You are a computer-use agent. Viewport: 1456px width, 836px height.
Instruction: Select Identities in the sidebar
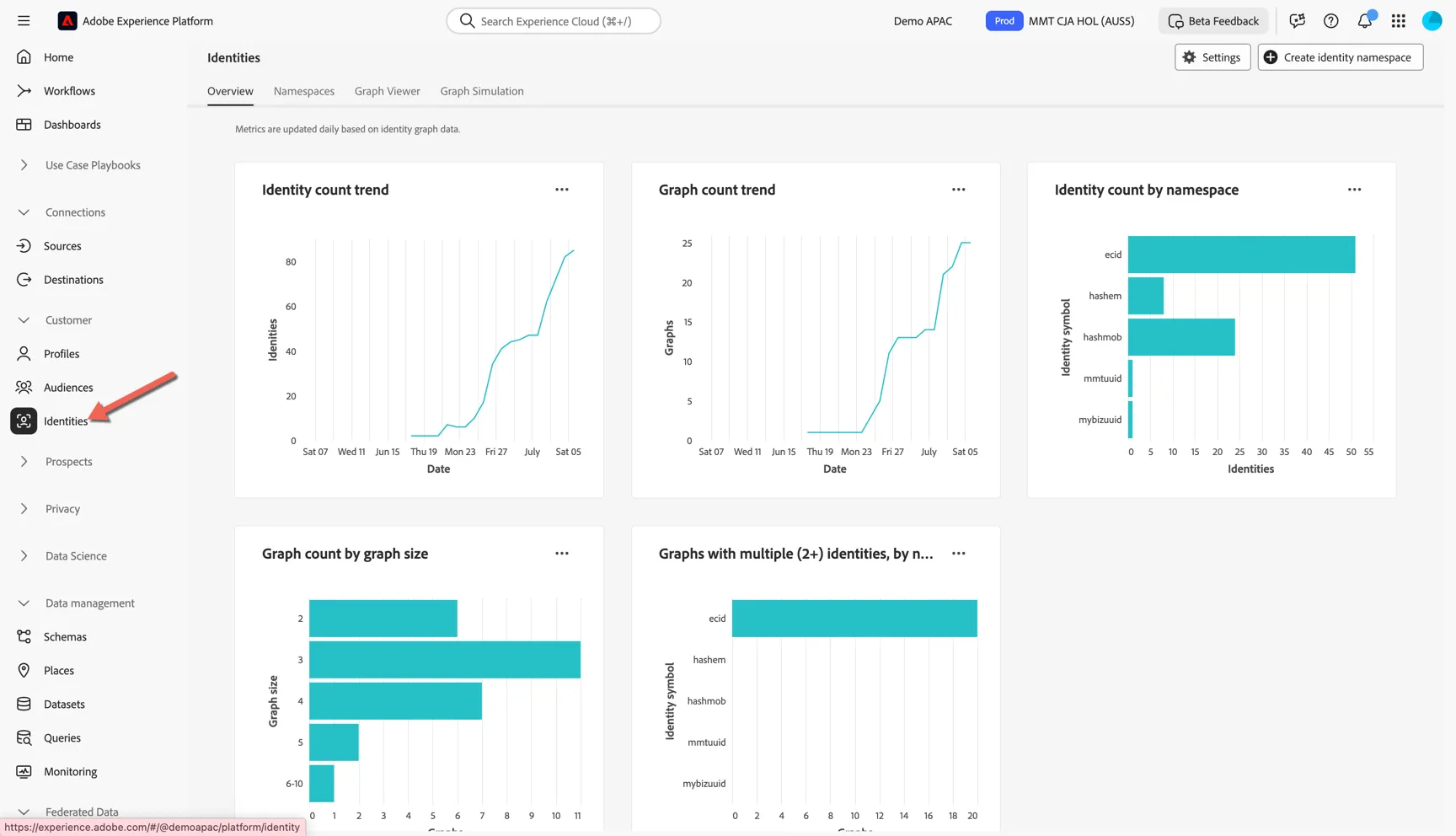(65, 421)
